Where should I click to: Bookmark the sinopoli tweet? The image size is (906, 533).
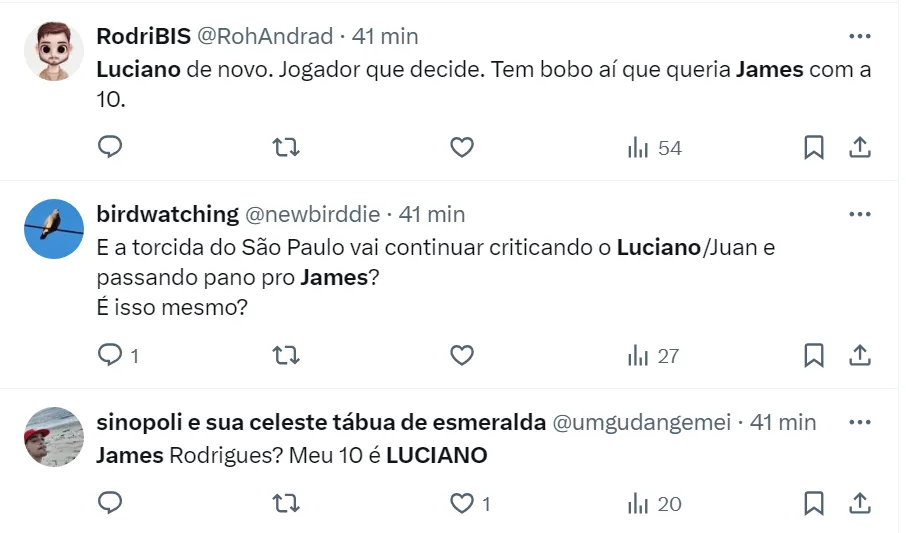click(814, 503)
